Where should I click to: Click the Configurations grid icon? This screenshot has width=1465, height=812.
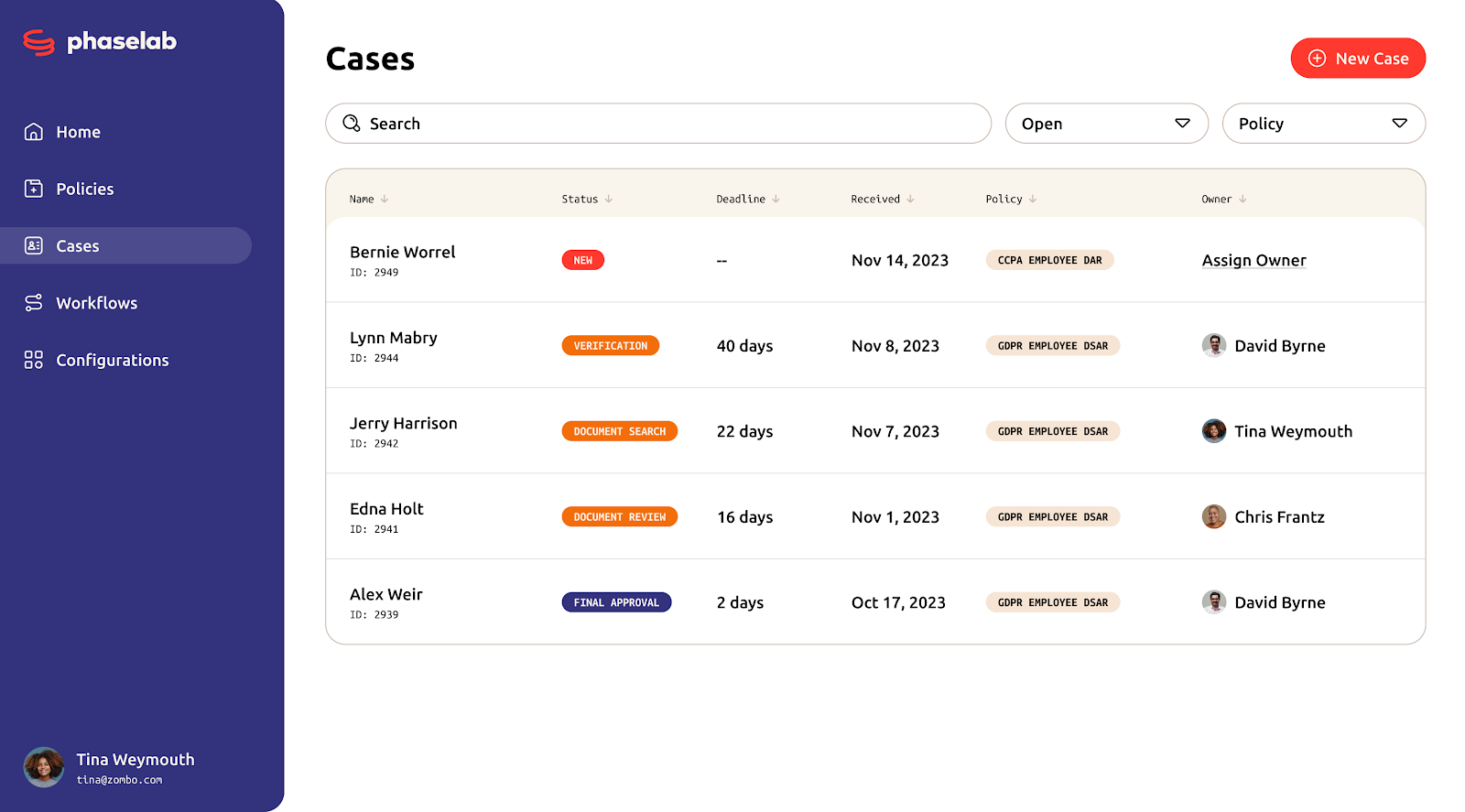[x=34, y=360]
